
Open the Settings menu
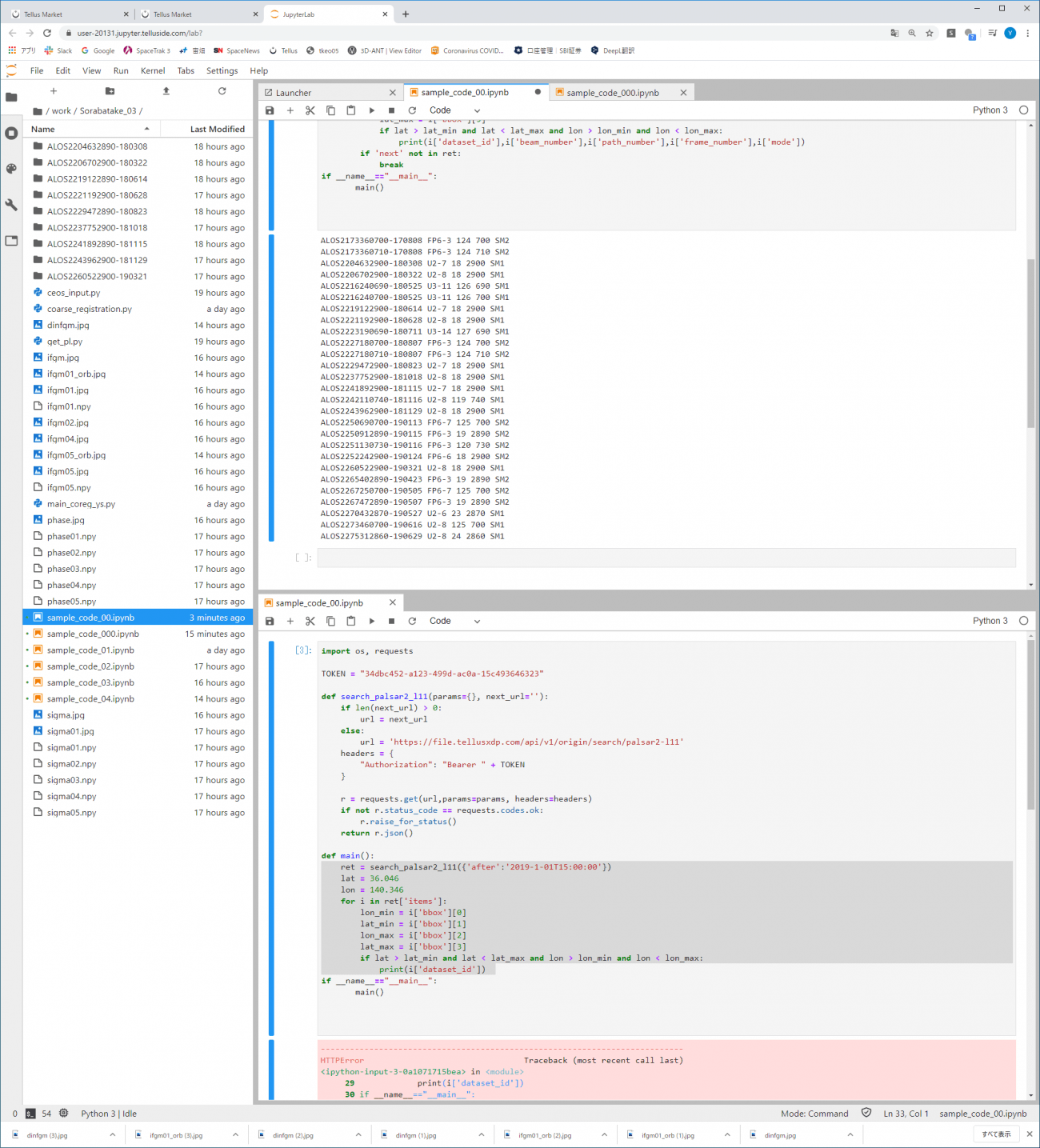tap(222, 70)
